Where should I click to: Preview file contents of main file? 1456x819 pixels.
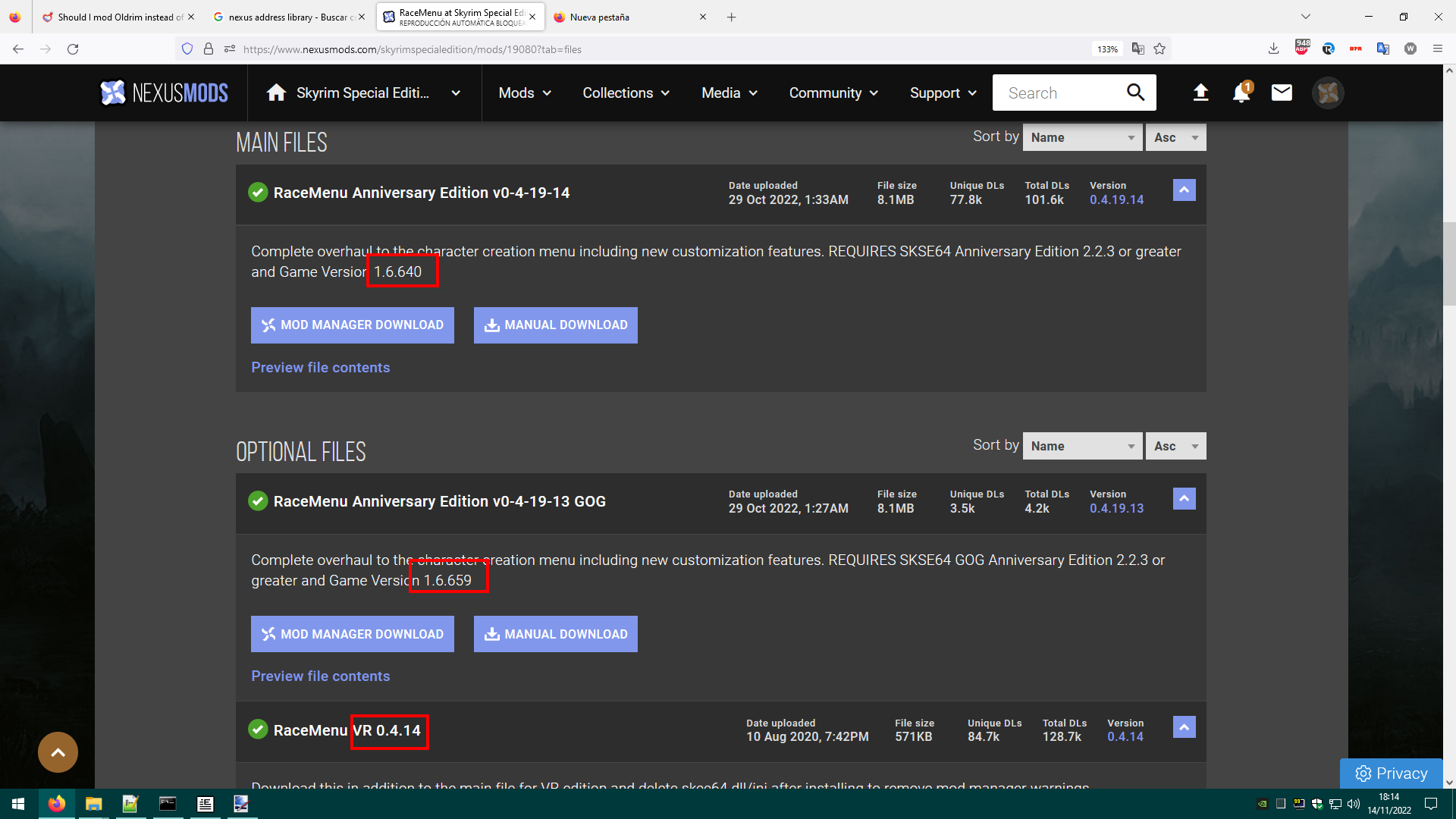pos(321,368)
